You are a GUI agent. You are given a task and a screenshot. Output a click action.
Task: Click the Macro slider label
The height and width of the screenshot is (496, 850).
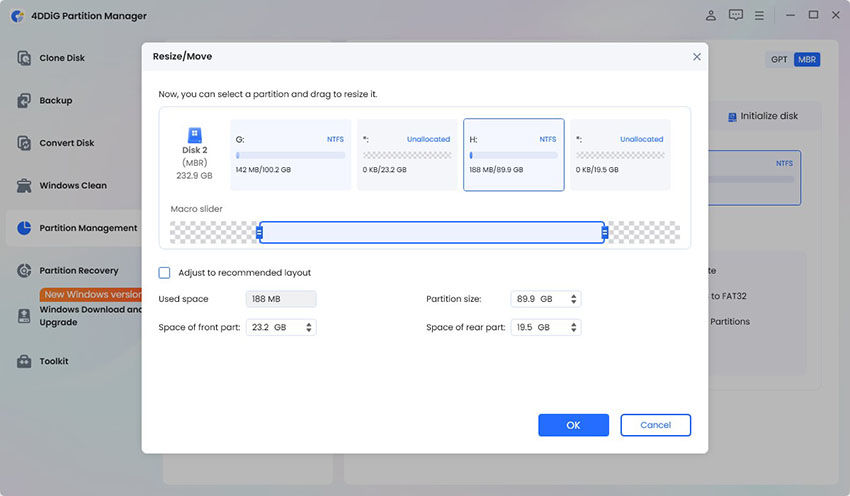point(196,209)
